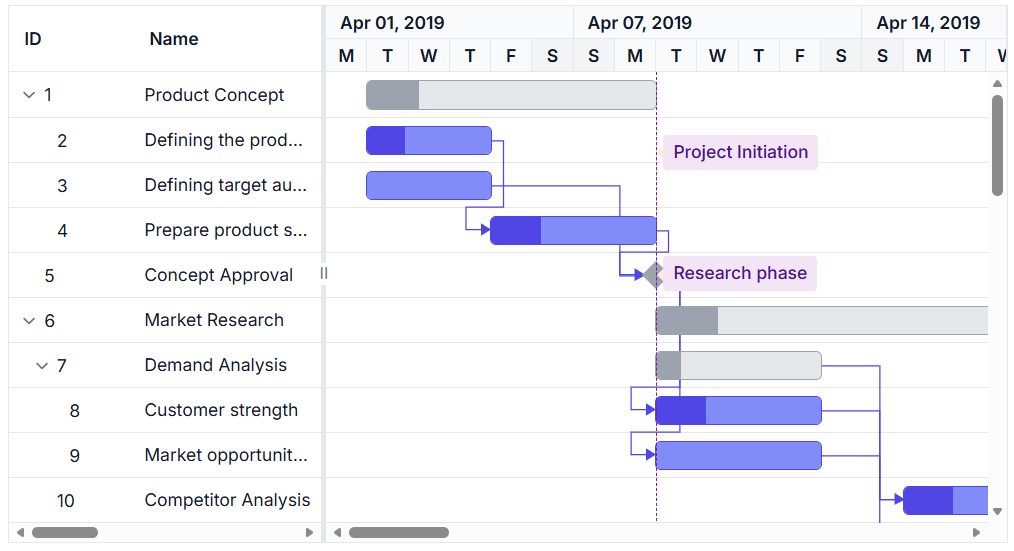Image resolution: width=1014 pixels, height=551 pixels.
Task: Click the Apr 01, 2019 week header
Action: pyautogui.click(x=449, y=23)
